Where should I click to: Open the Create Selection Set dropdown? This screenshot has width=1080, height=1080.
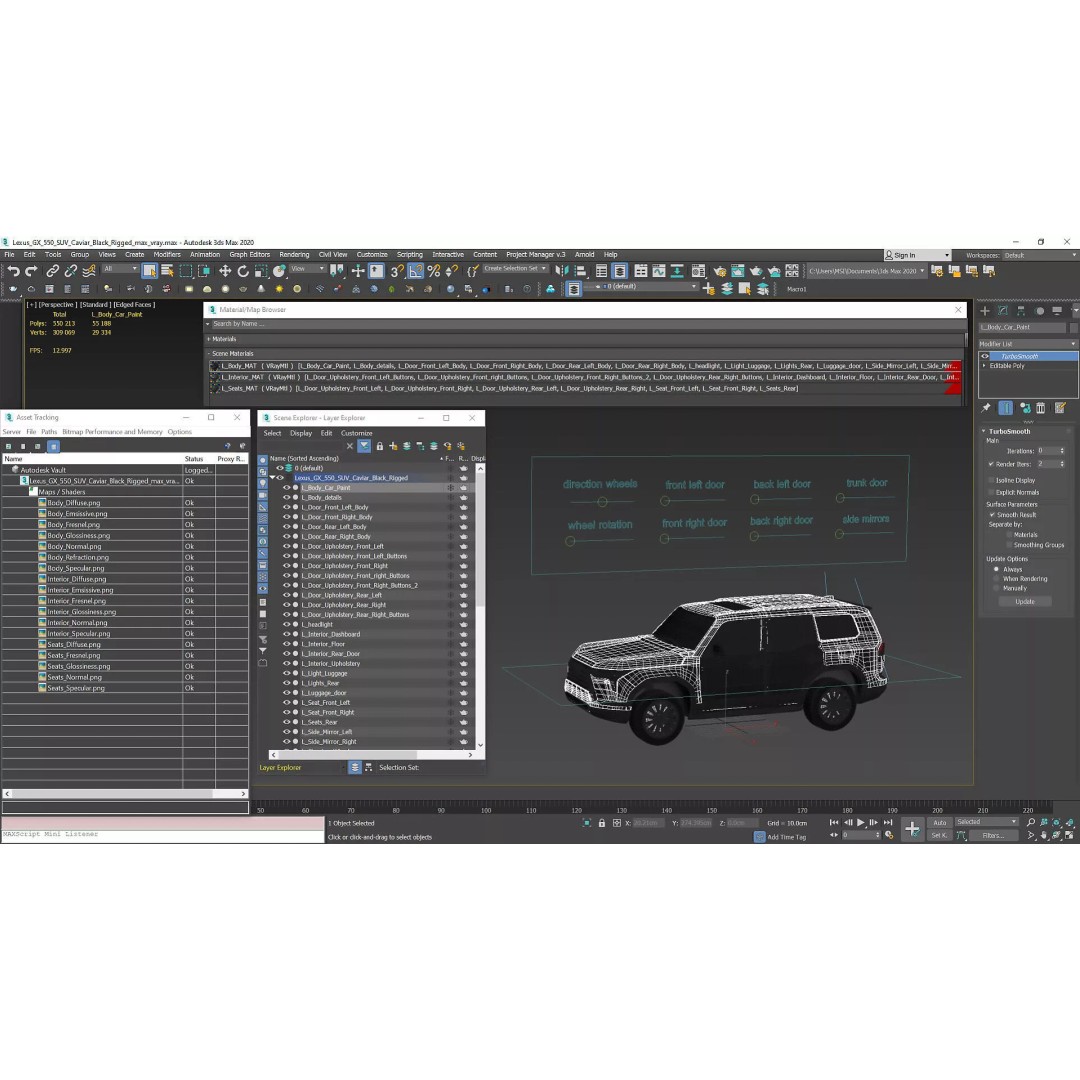point(515,269)
